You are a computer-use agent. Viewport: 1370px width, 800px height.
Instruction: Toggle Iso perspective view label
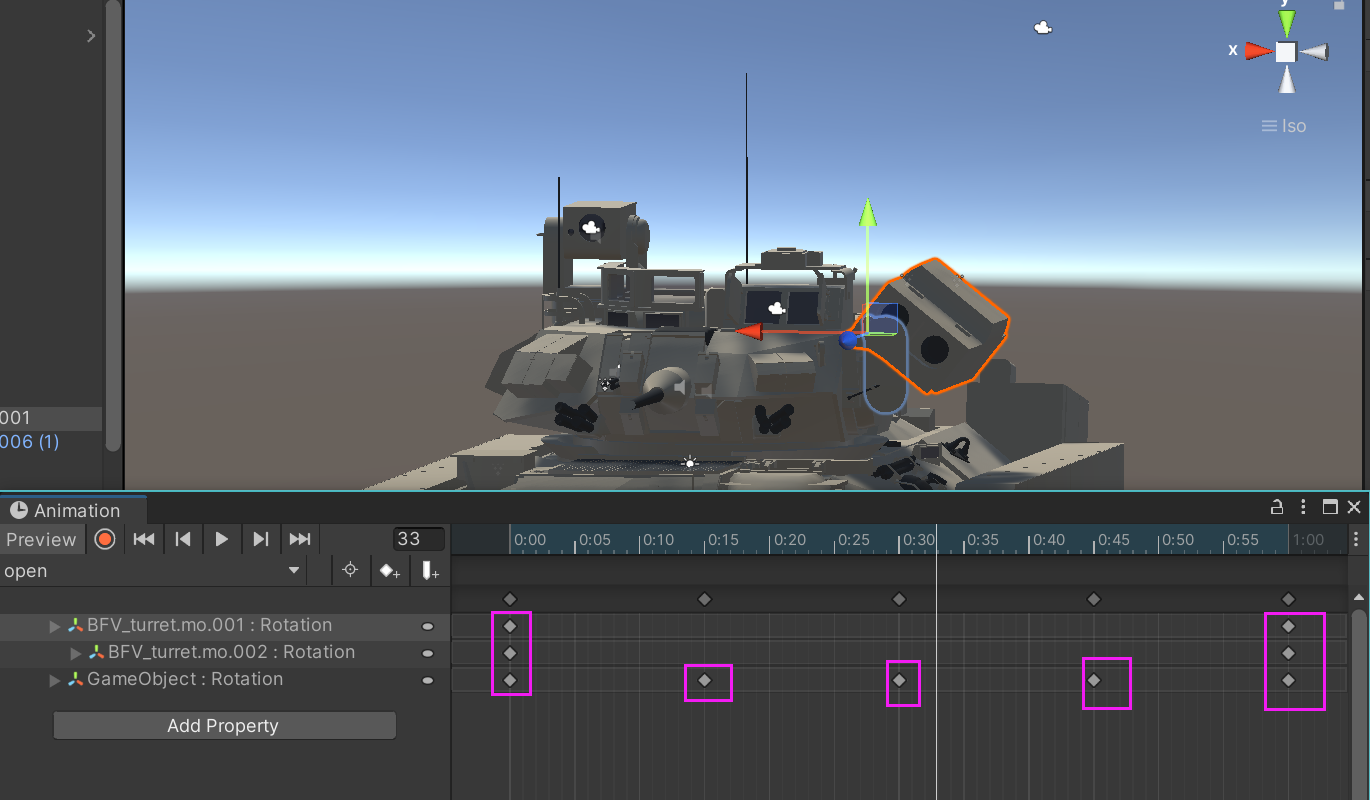[1284, 126]
